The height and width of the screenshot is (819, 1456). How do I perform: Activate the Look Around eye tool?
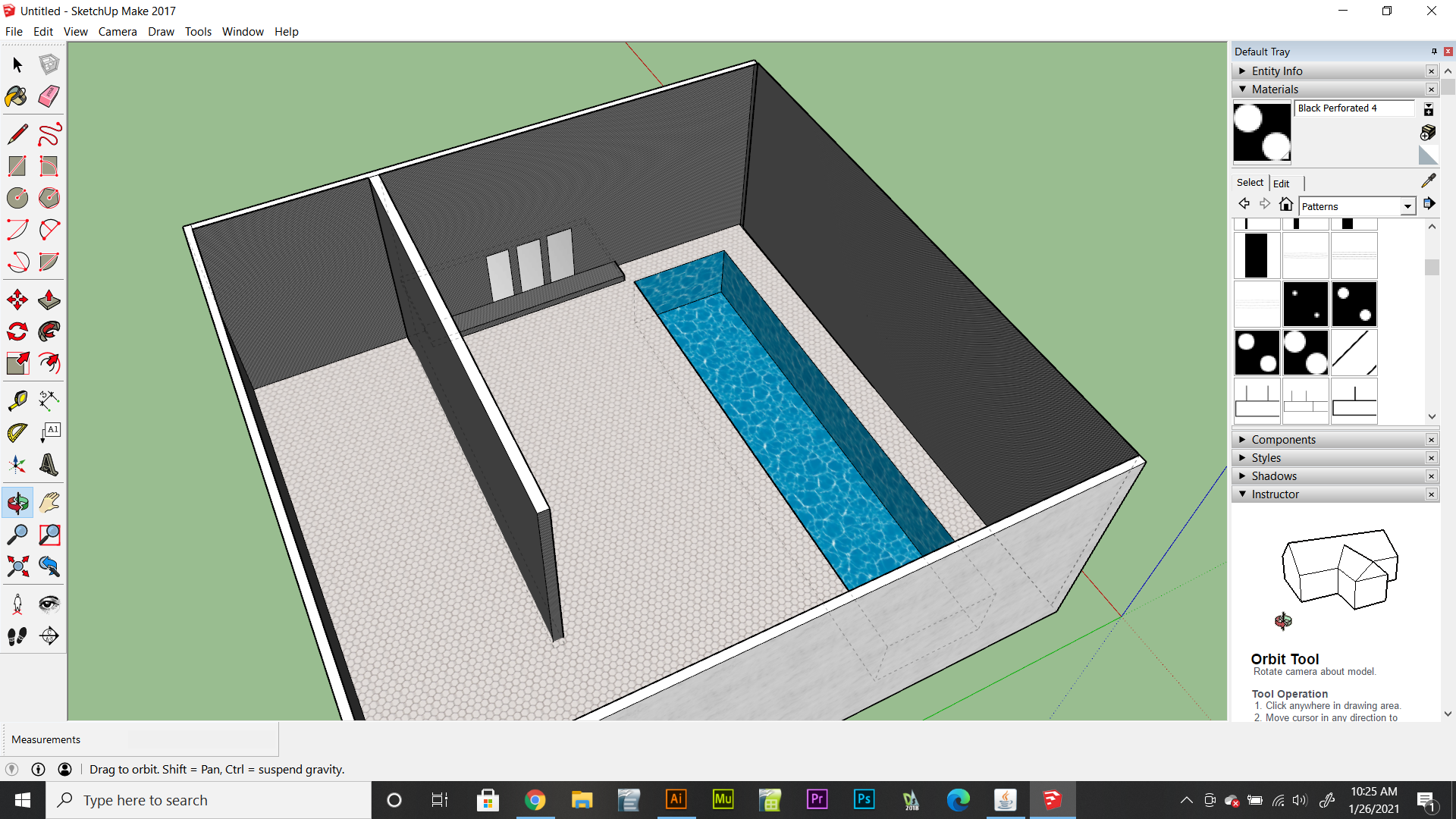coord(49,604)
